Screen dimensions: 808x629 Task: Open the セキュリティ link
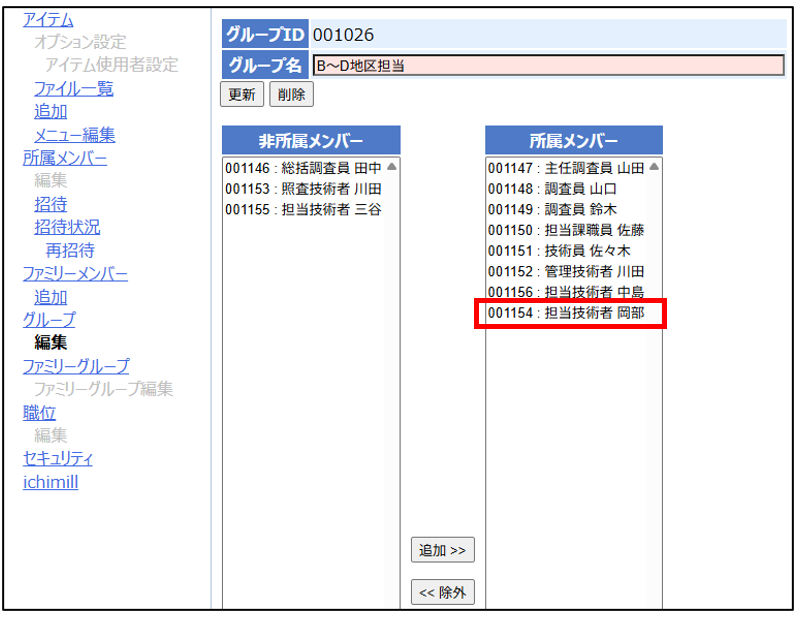coord(58,459)
